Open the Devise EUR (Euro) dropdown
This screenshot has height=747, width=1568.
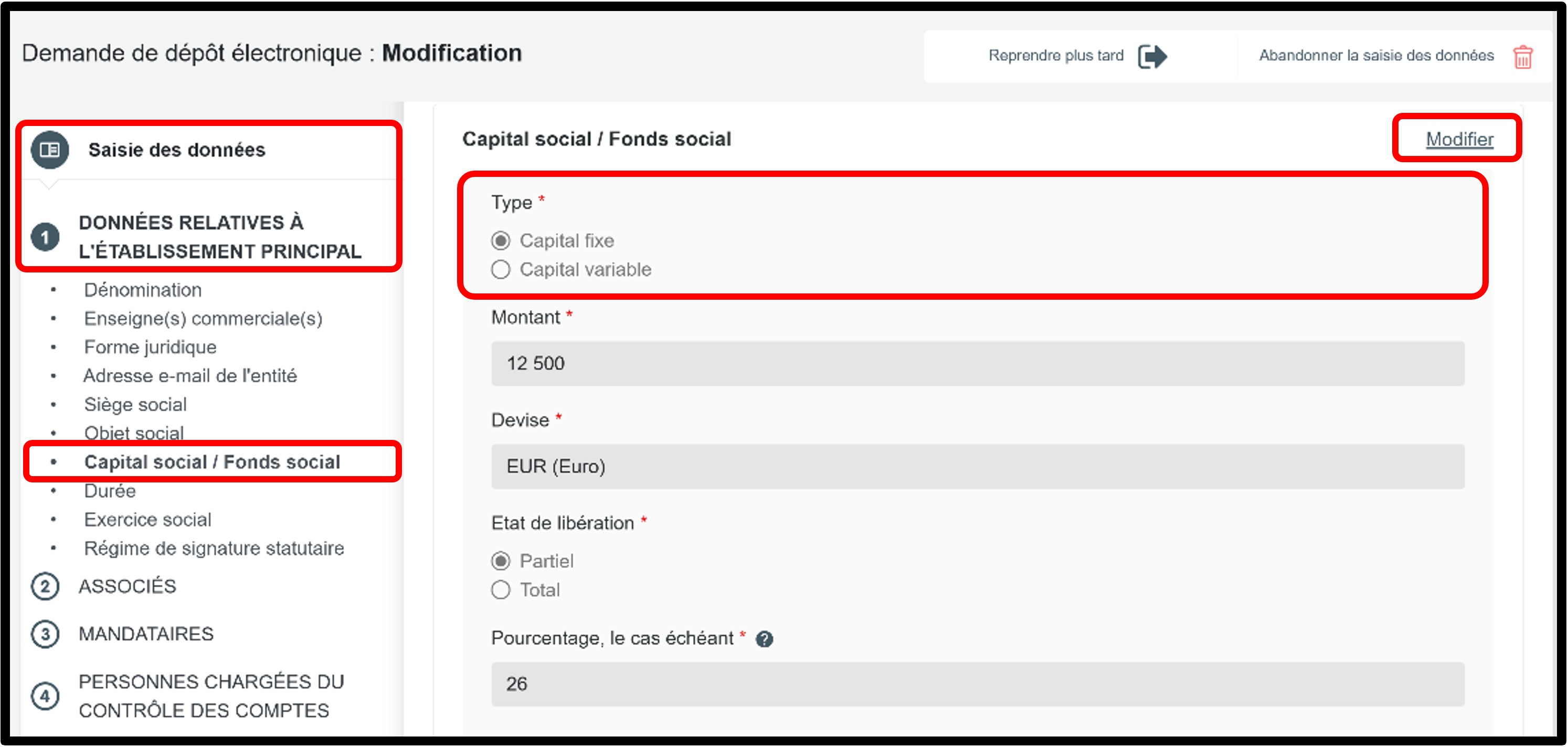[977, 467]
